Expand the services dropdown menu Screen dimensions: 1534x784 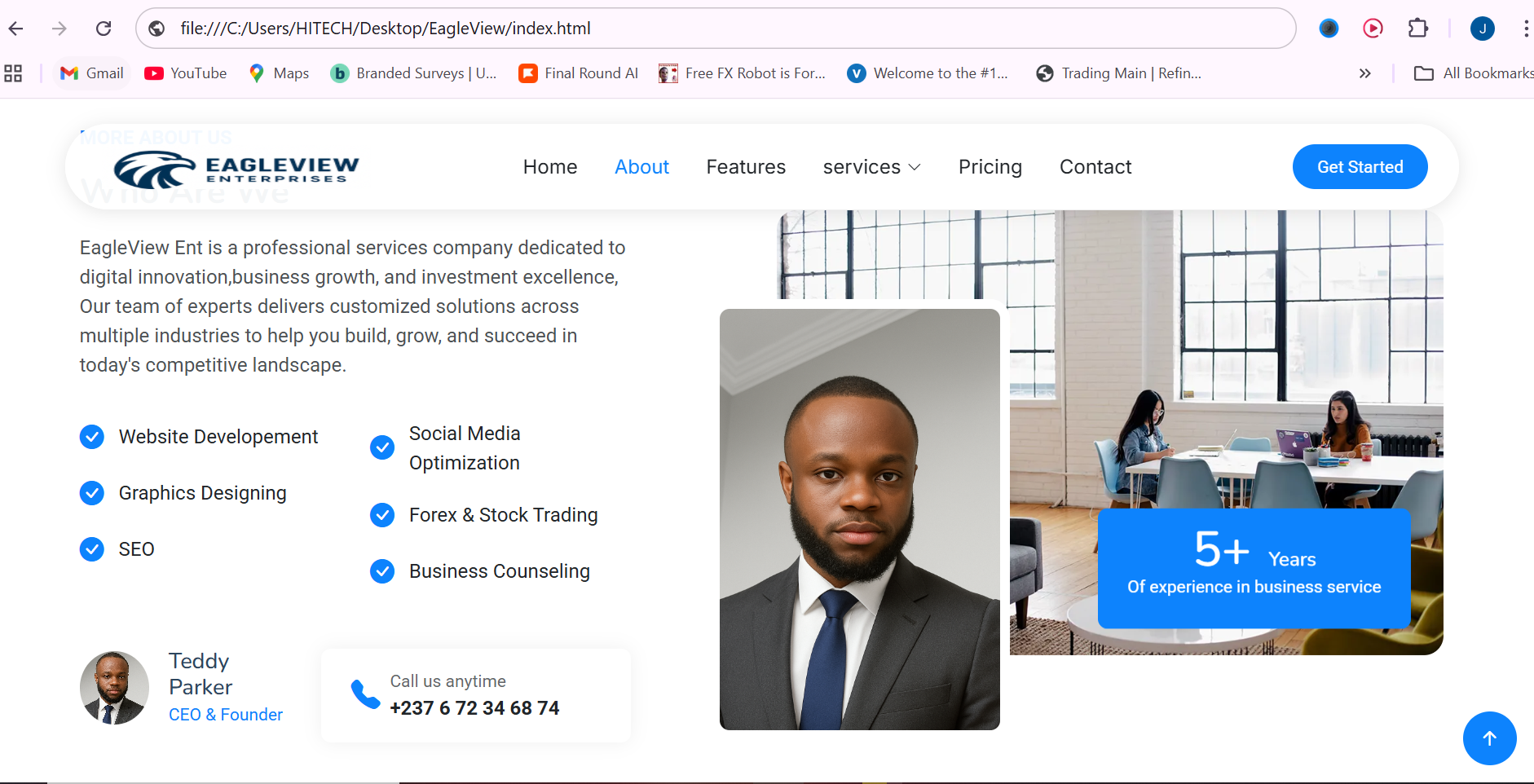click(x=871, y=167)
